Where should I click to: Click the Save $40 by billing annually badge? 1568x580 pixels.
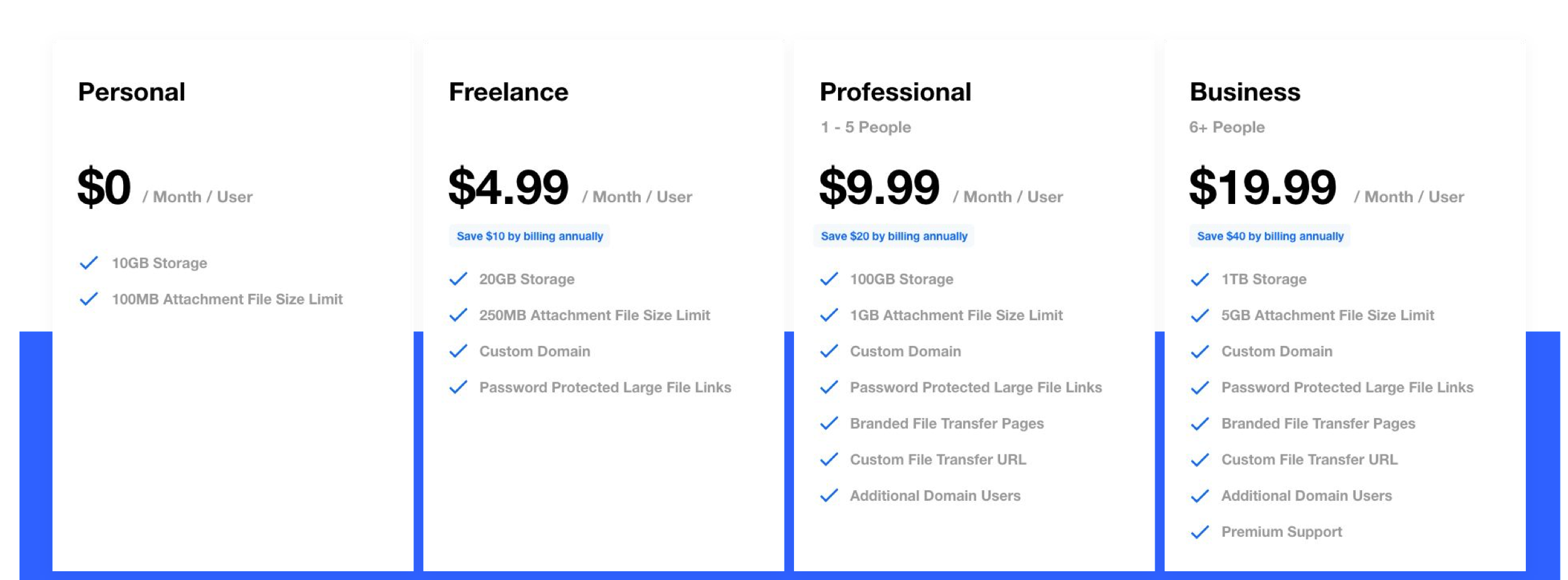[1270, 236]
